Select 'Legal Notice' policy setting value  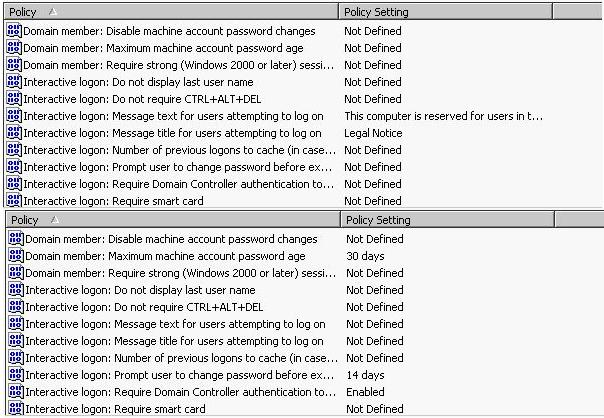[373, 133]
